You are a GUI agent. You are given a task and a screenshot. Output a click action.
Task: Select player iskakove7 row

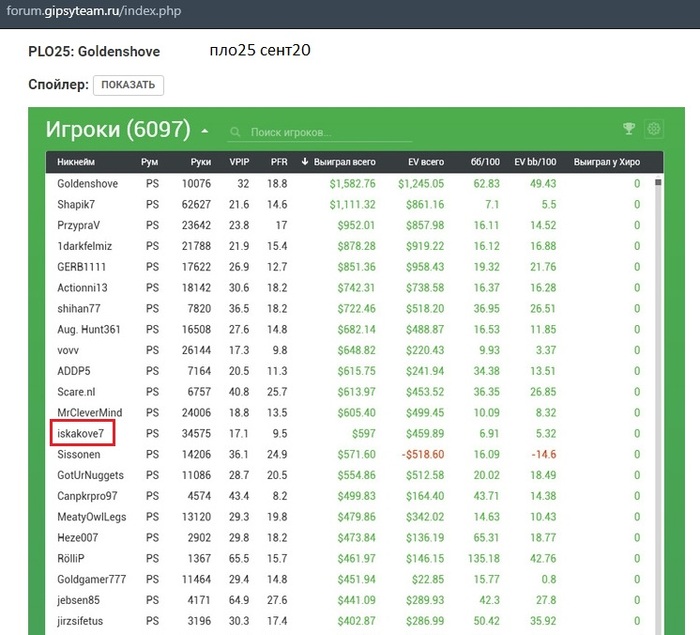[349, 434]
